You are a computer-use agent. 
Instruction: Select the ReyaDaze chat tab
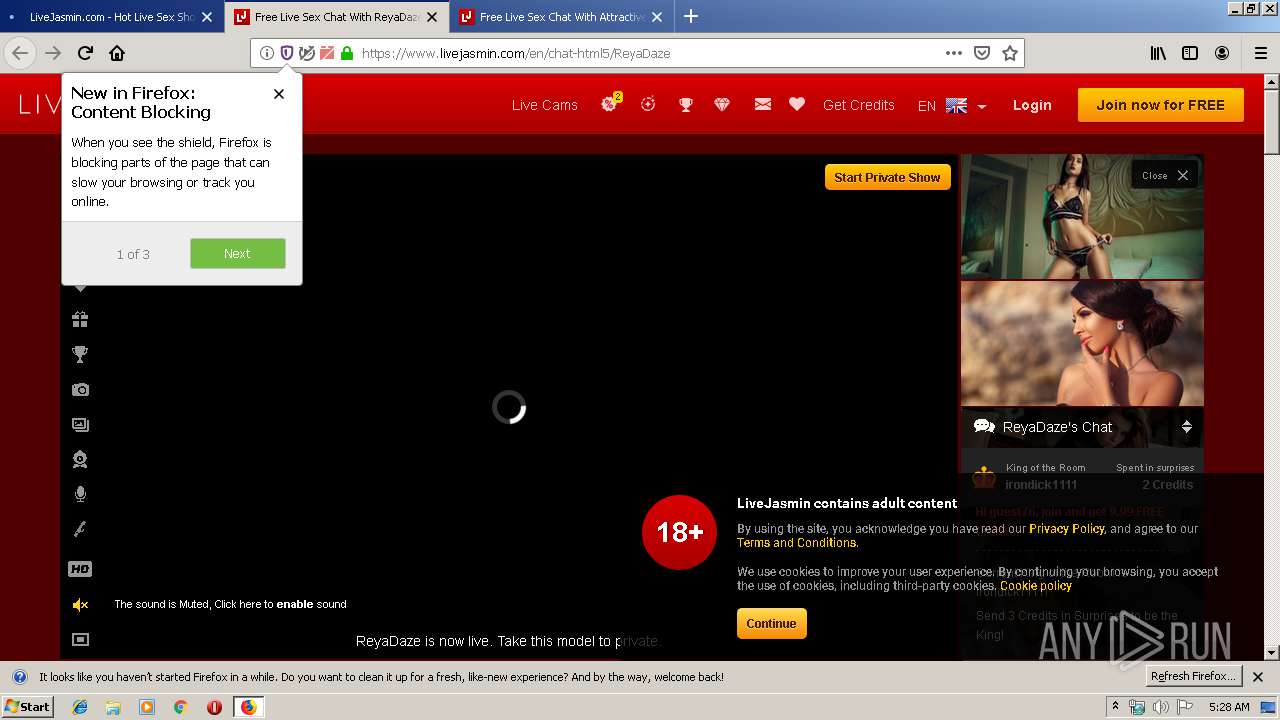336,17
